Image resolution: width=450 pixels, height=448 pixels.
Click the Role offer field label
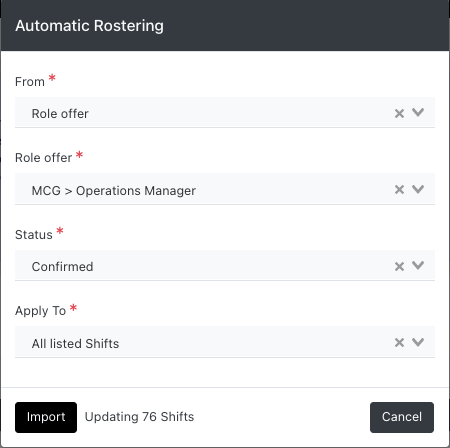[x=43, y=158]
